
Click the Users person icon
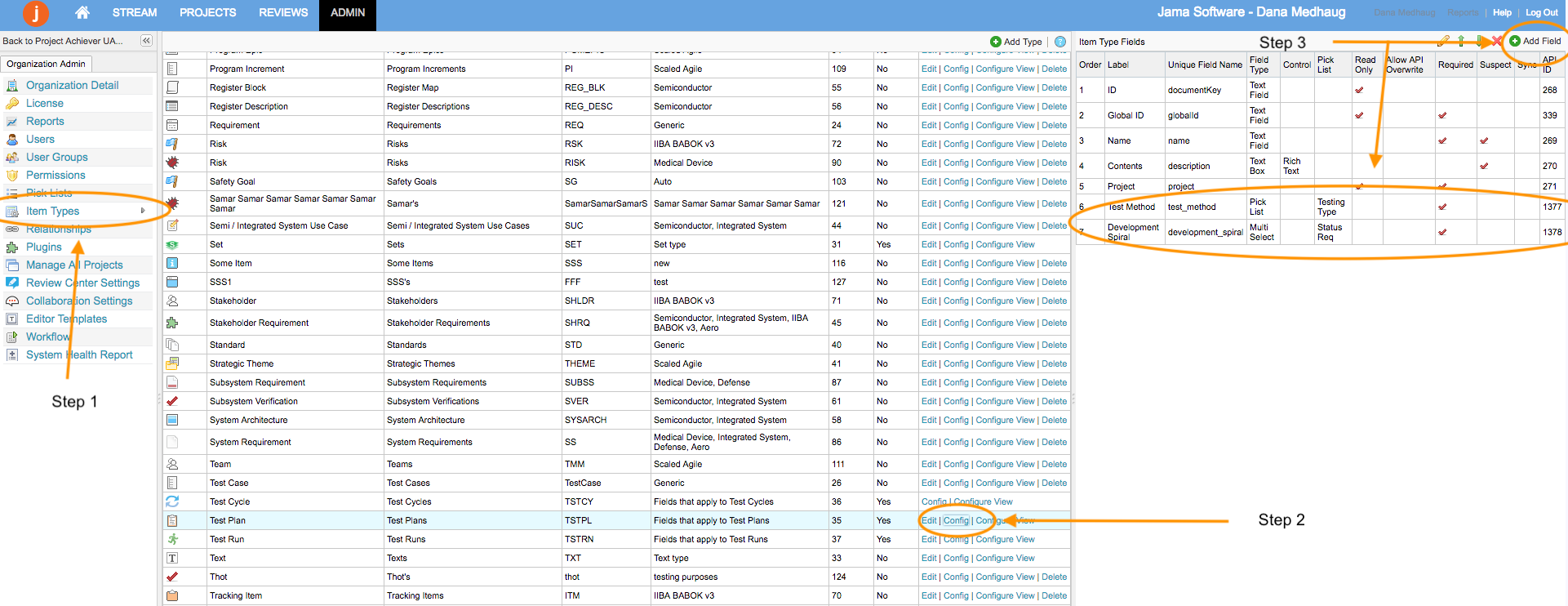(x=12, y=139)
